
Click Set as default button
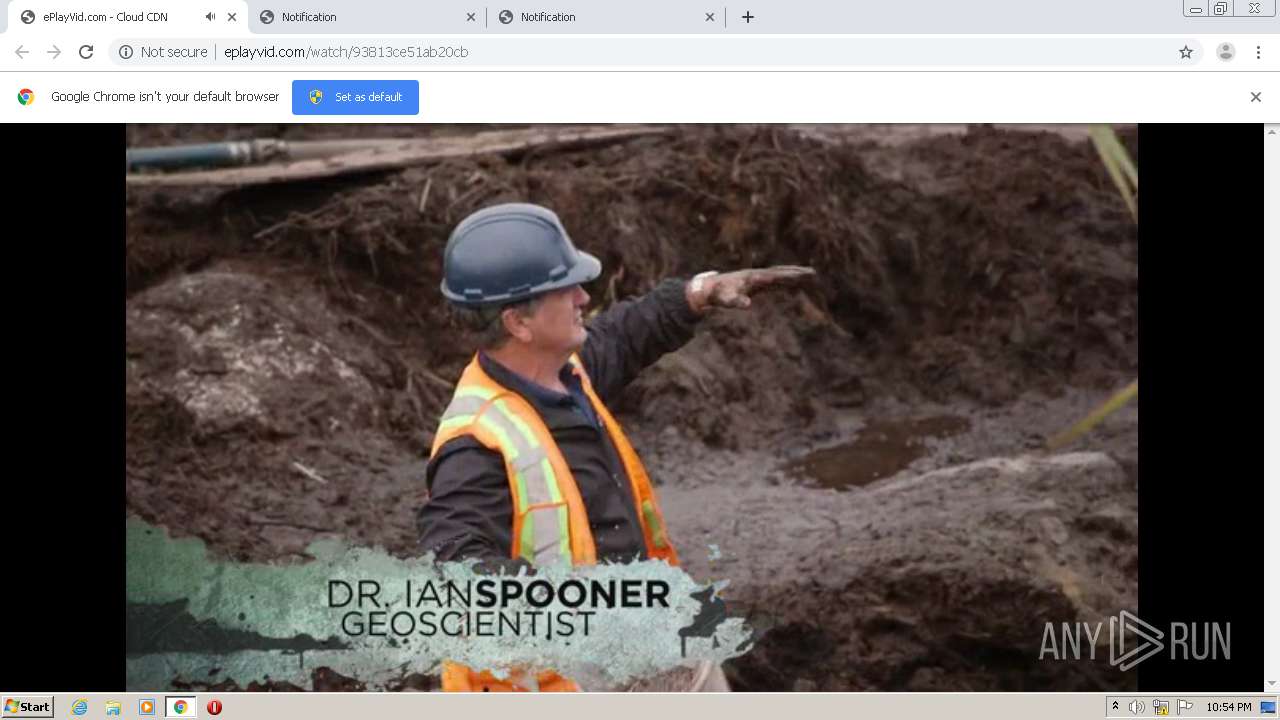click(x=355, y=97)
